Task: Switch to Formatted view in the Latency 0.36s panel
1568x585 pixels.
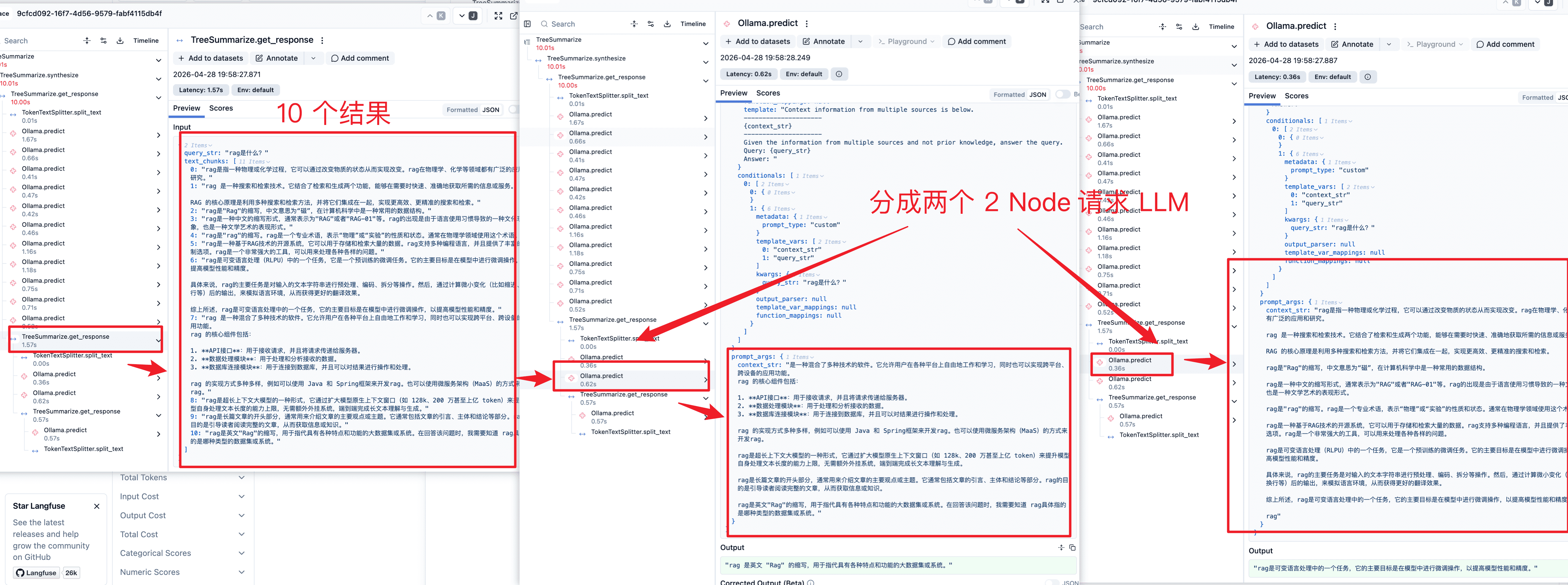Action: [x=1537, y=97]
